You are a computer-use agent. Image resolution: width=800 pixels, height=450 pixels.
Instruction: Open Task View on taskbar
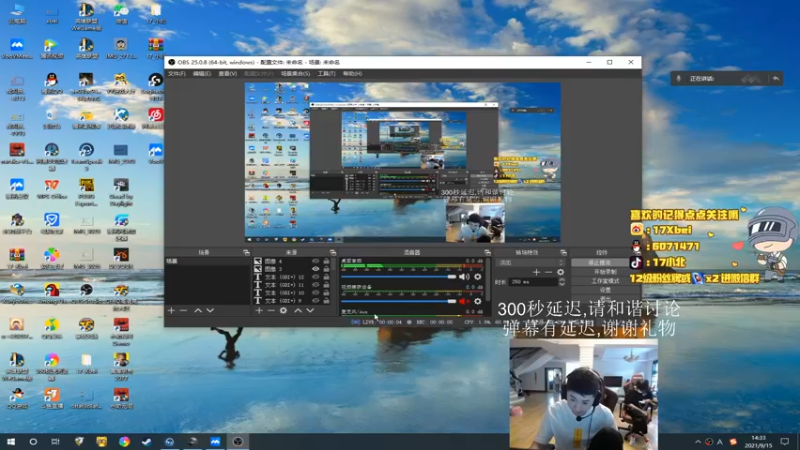click(56, 441)
